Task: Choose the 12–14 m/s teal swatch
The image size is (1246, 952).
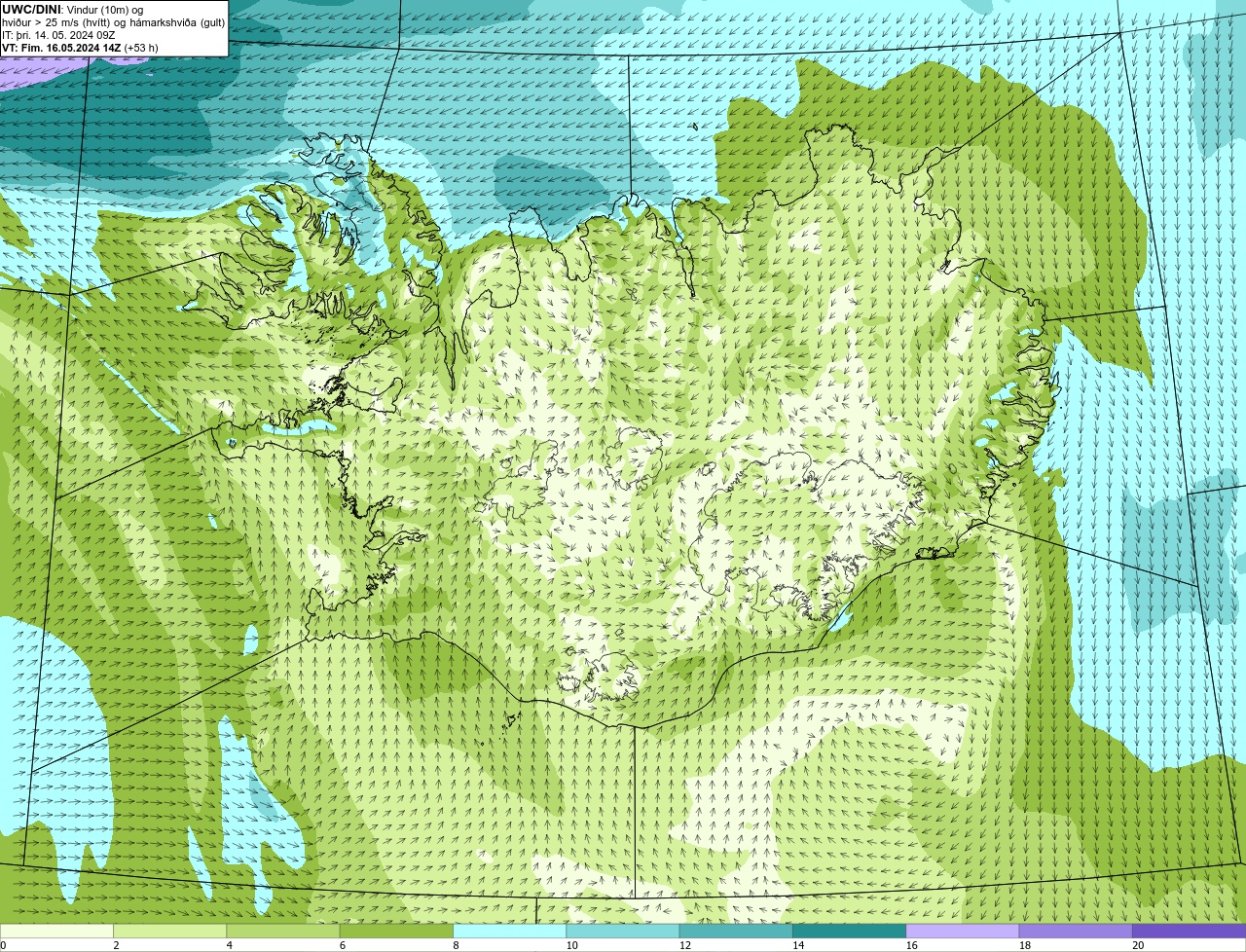Action: click(736, 931)
